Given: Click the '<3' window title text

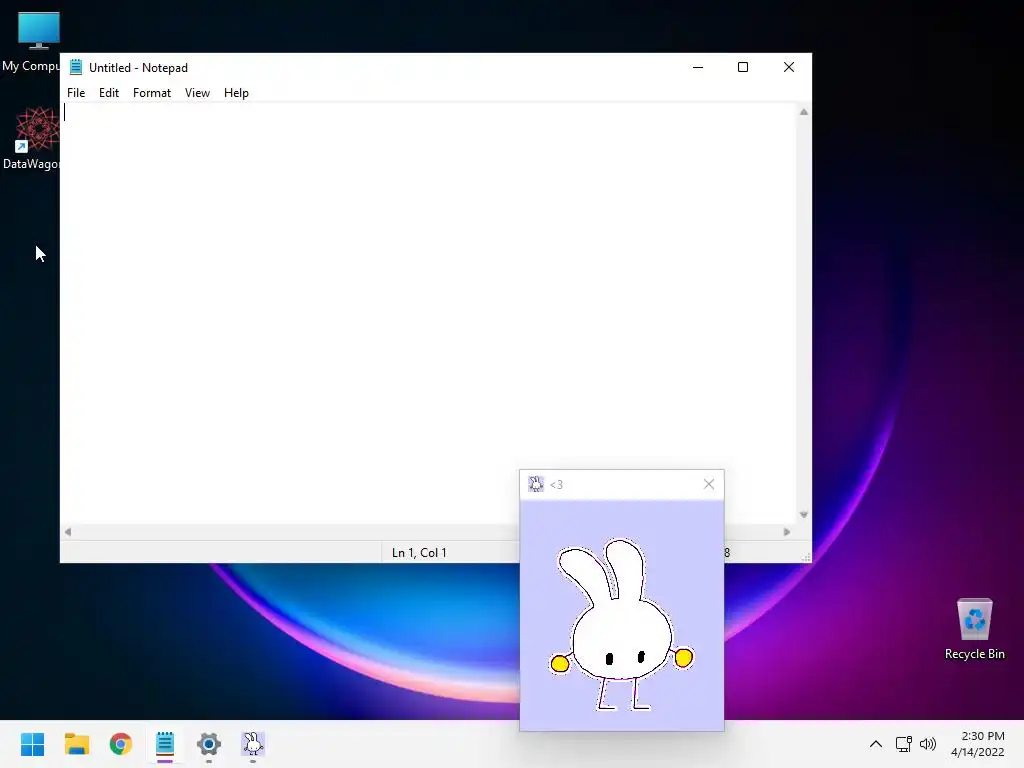Looking at the screenshot, I should 556,485.
